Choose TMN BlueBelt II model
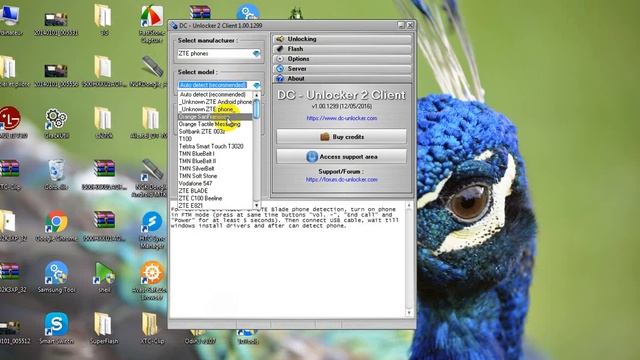The image size is (640, 360). pyautogui.click(x=215, y=161)
